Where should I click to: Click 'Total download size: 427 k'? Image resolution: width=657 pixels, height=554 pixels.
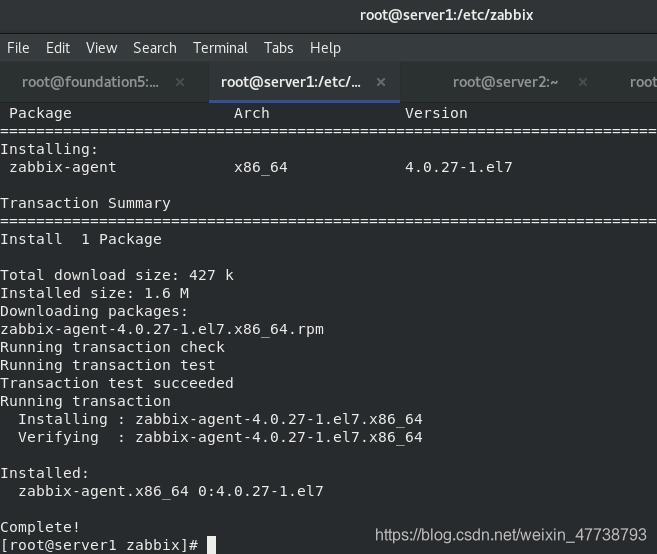tap(117, 275)
